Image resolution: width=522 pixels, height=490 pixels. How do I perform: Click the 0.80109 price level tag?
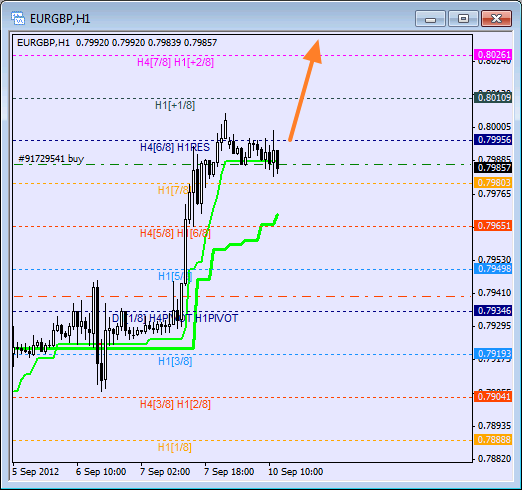coord(493,98)
